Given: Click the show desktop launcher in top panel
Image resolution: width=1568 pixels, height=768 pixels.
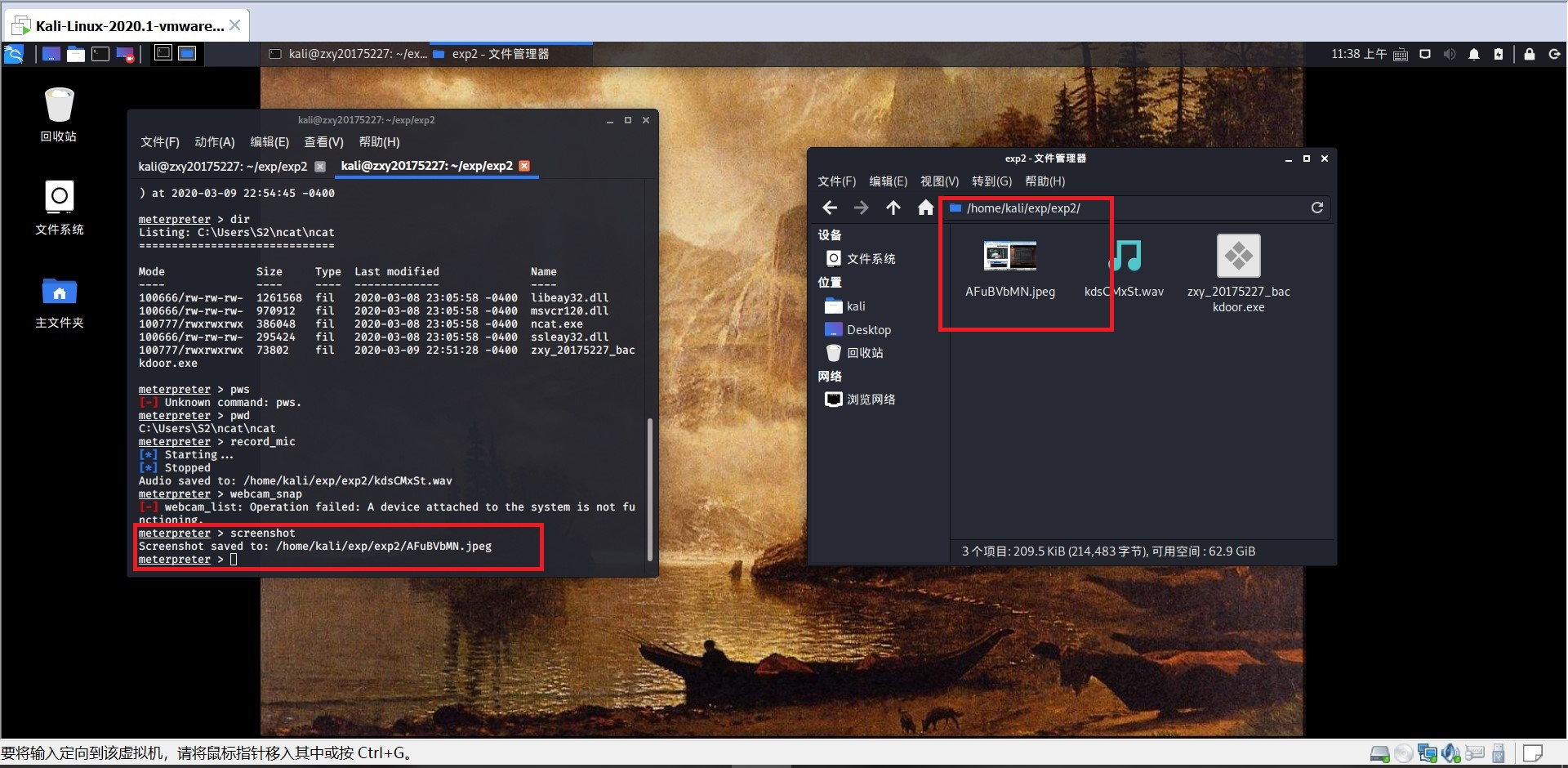Looking at the screenshot, I should point(51,54).
